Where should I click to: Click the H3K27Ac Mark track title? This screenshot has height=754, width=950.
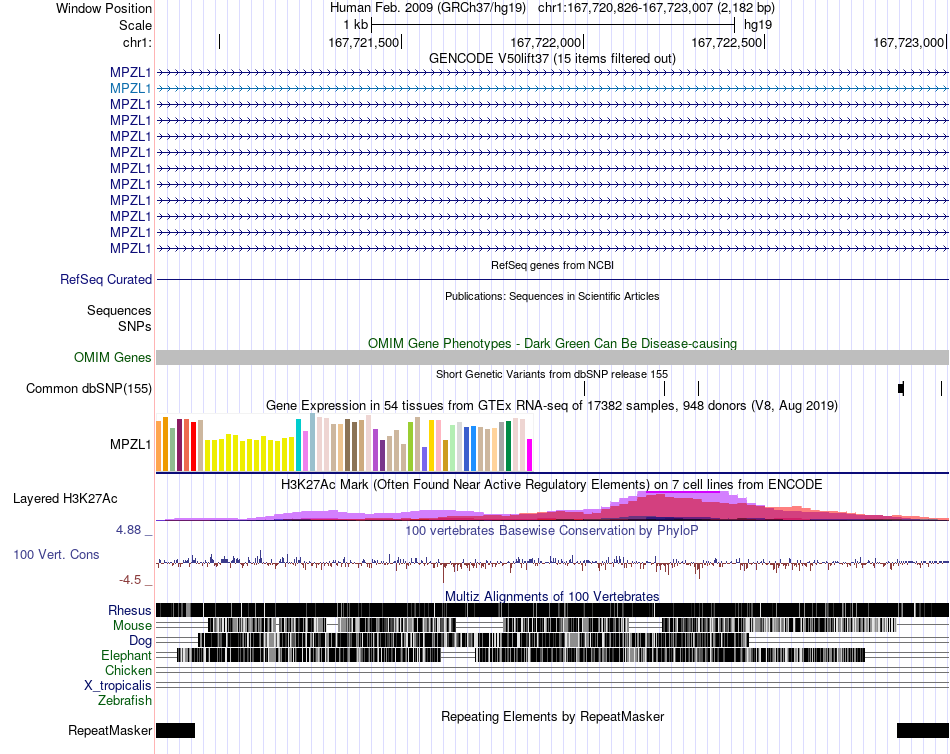tap(552, 484)
